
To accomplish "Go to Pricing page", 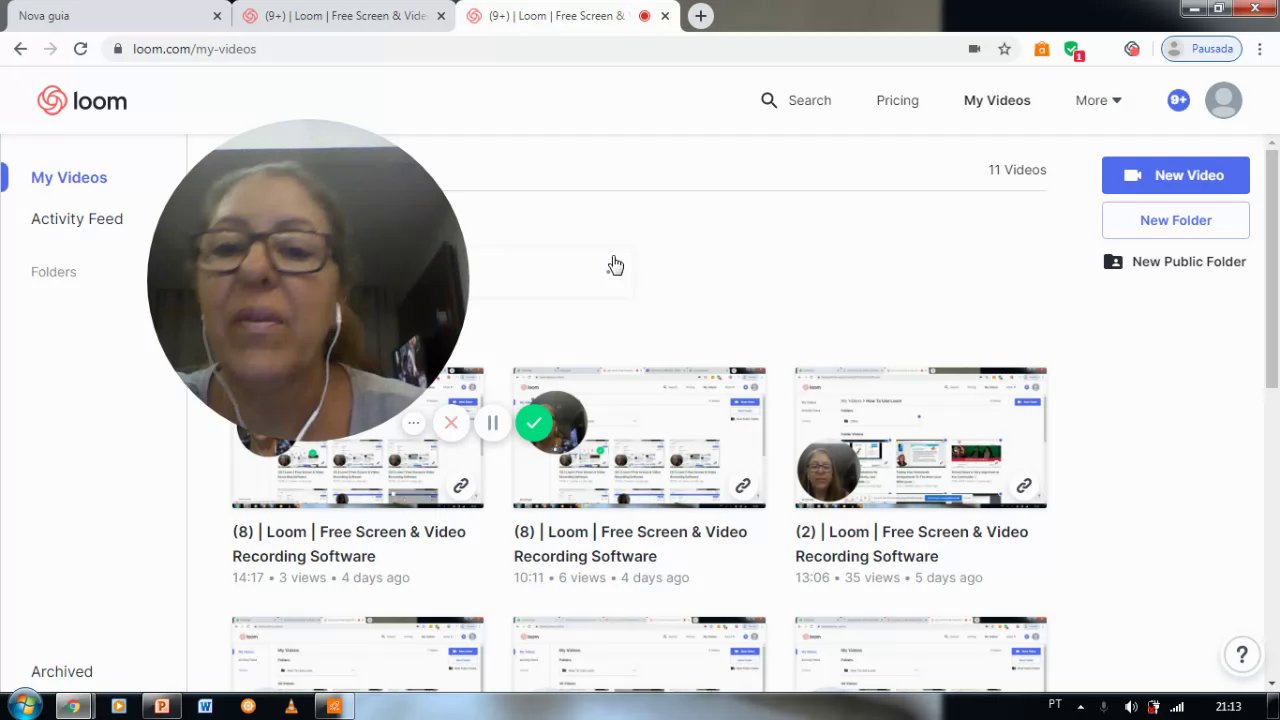I will click(x=897, y=100).
